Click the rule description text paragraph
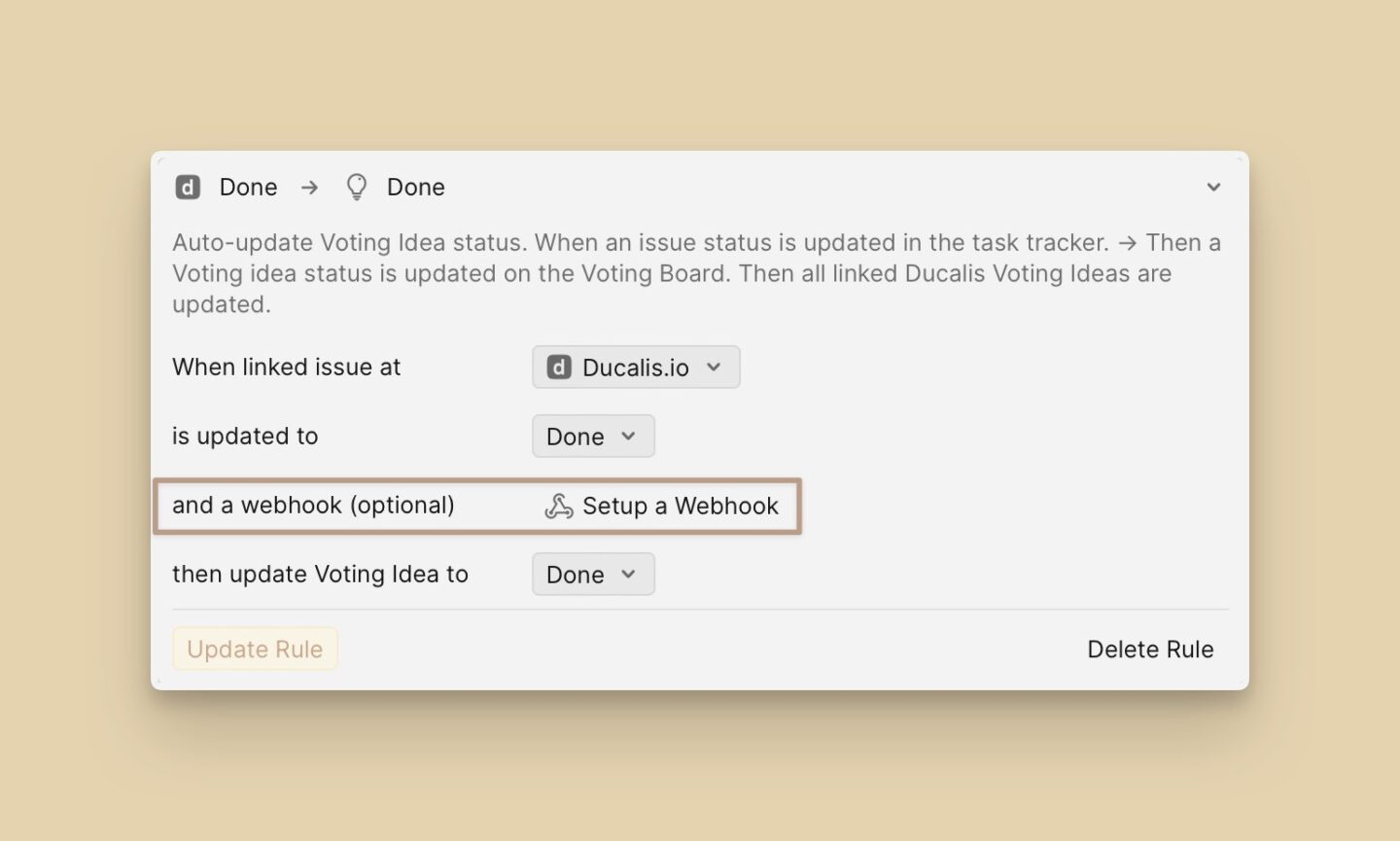 pyautogui.click(x=695, y=273)
